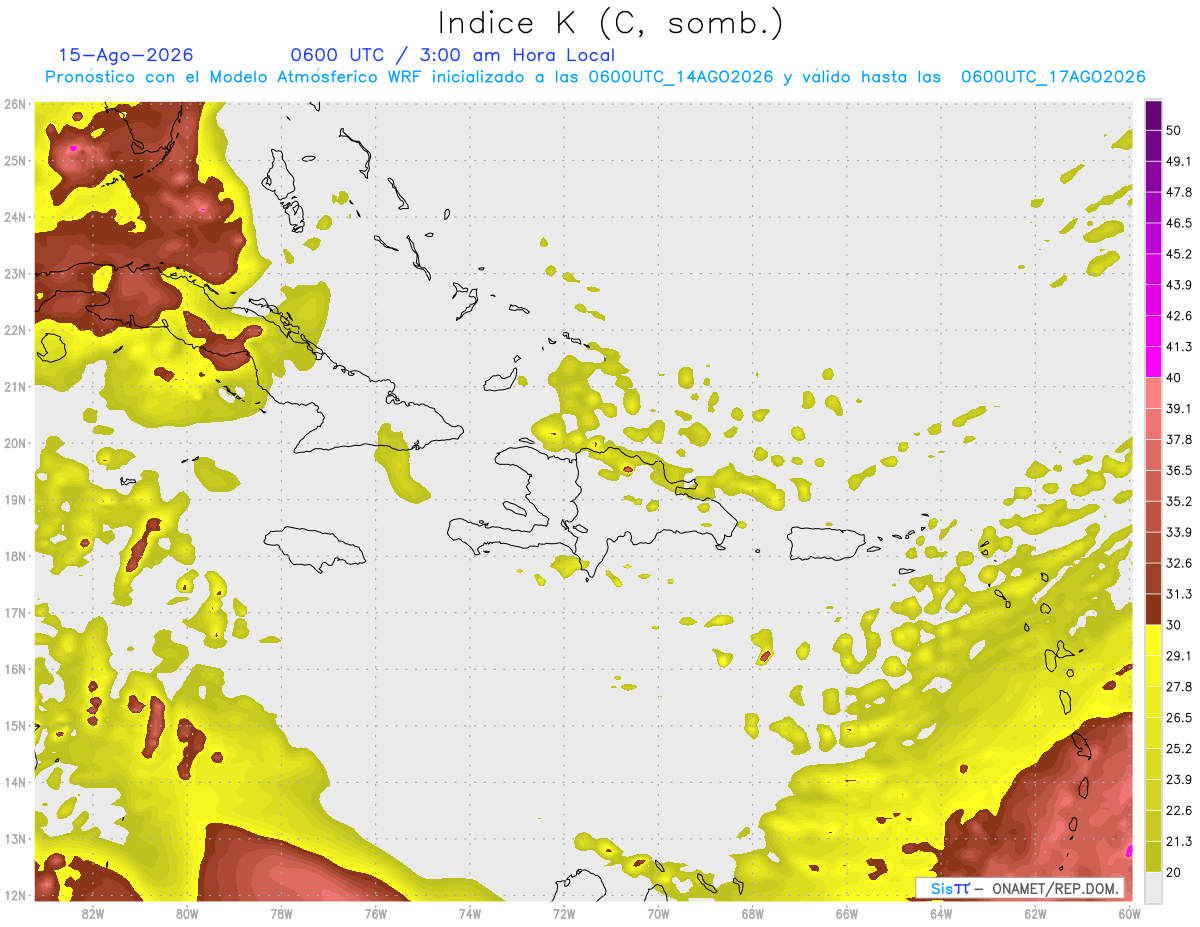This screenshot has height=927, width=1200.
Task: Click the colorbar value 43.9
Action: coord(1179,285)
